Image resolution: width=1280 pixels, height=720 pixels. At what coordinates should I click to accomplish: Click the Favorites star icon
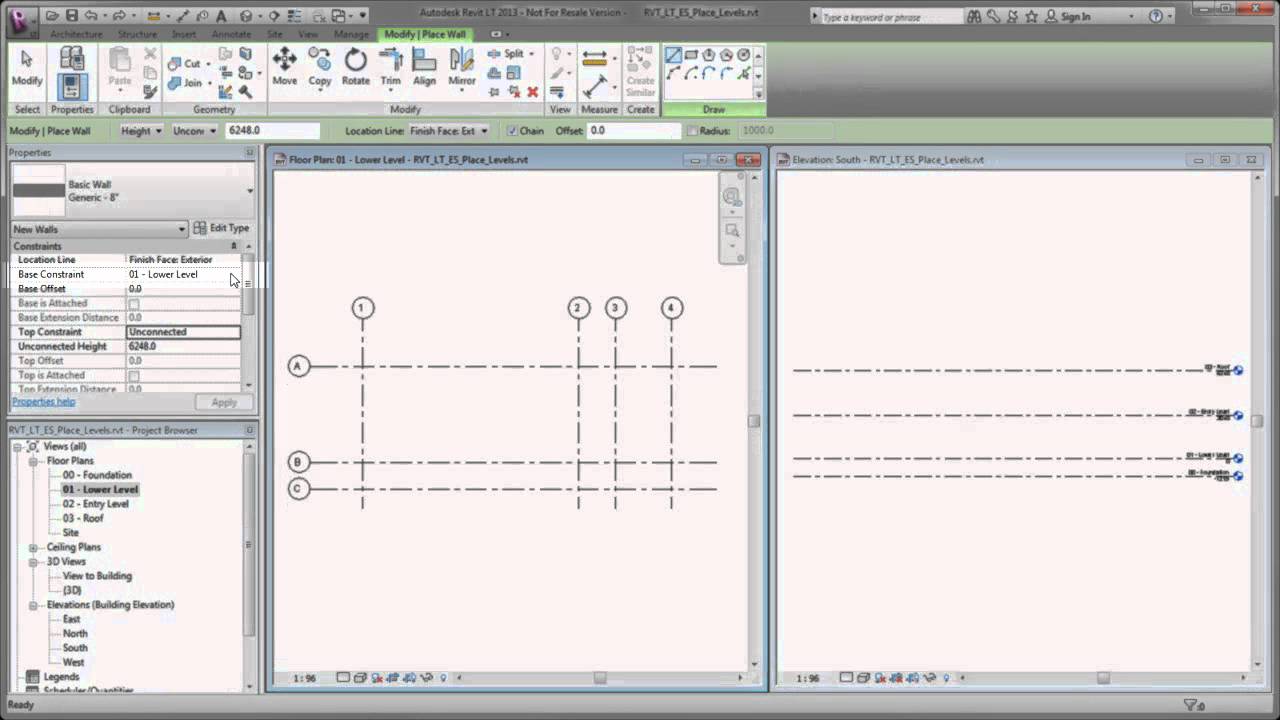tap(1032, 16)
